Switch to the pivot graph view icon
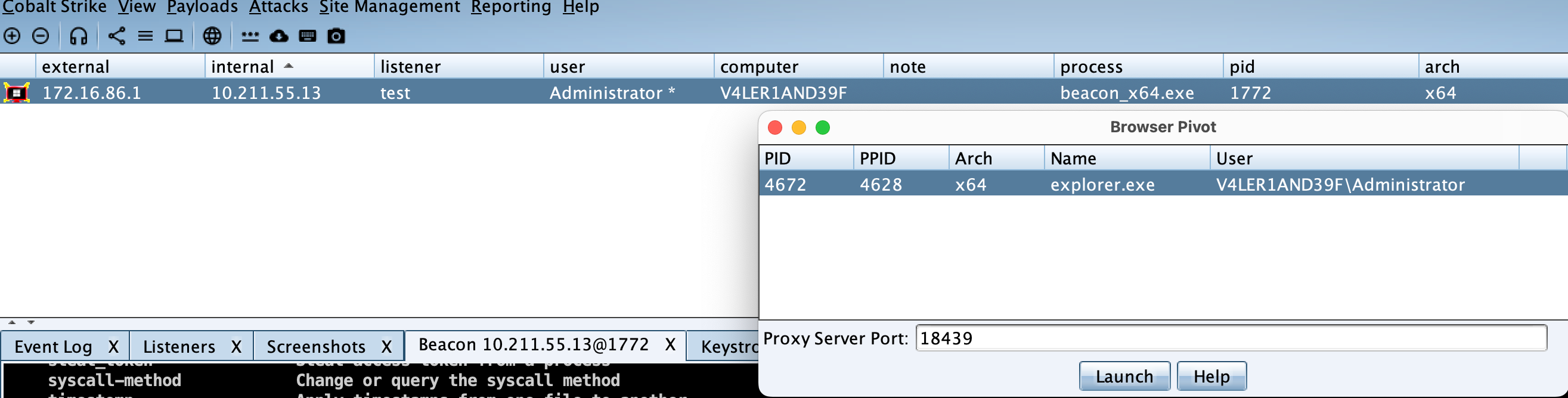1568x398 pixels. (x=117, y=36)
